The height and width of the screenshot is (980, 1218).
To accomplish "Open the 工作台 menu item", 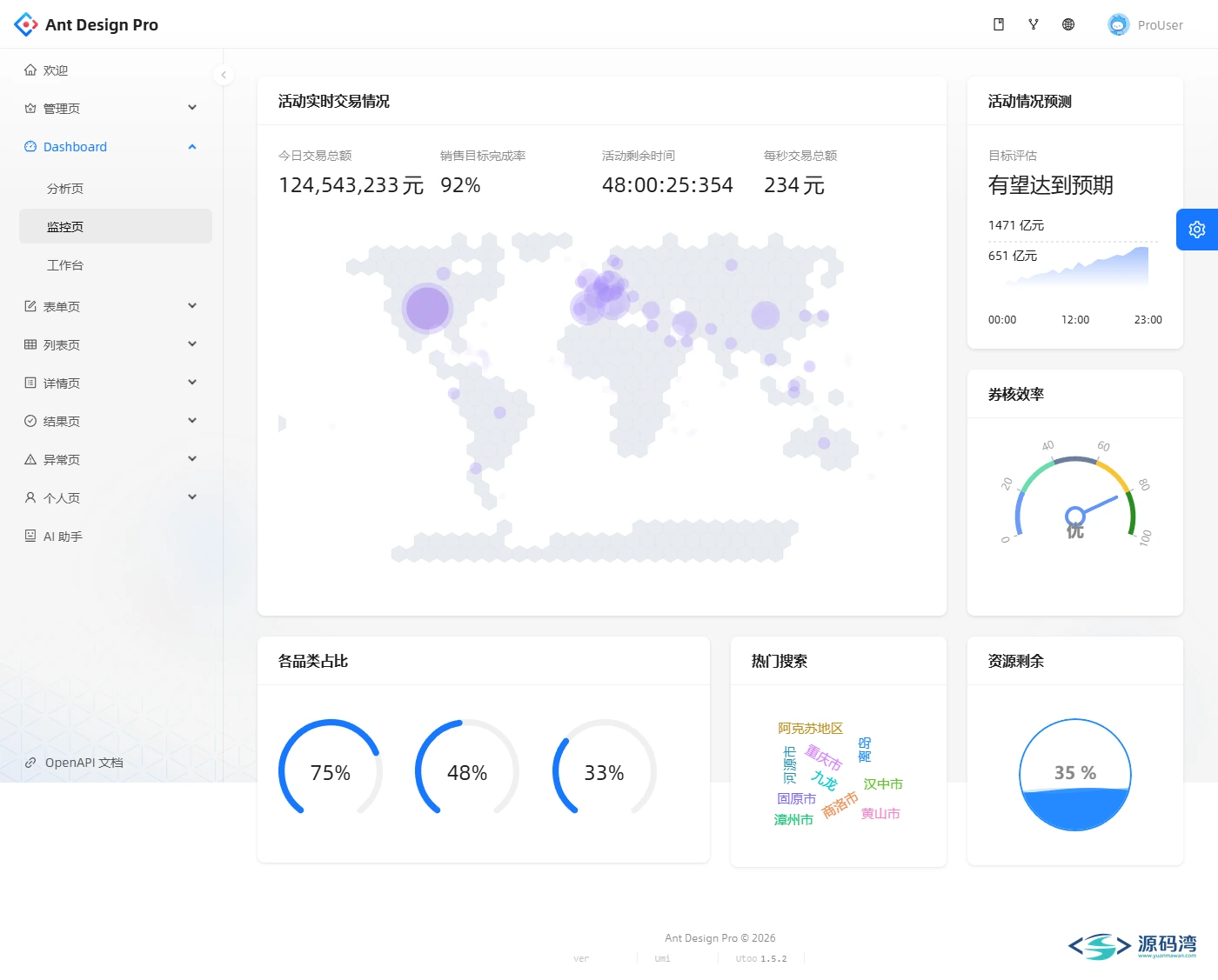I will (x=116, y=265).
